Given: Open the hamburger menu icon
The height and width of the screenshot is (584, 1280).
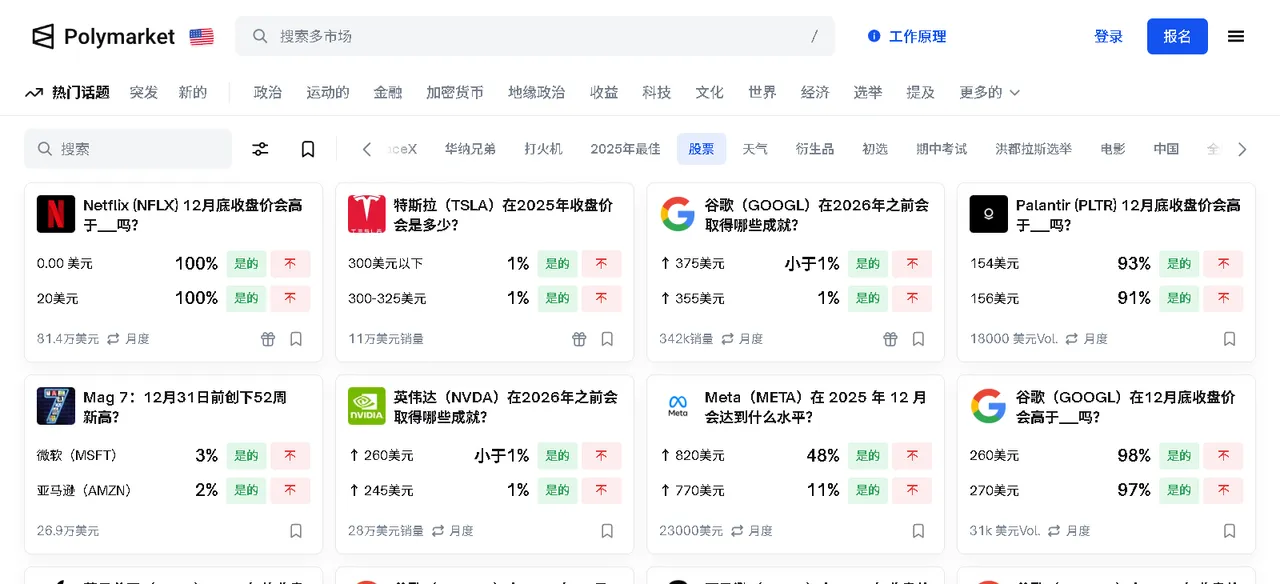Looking at the screenshot, I should (x=1236, y=37).
